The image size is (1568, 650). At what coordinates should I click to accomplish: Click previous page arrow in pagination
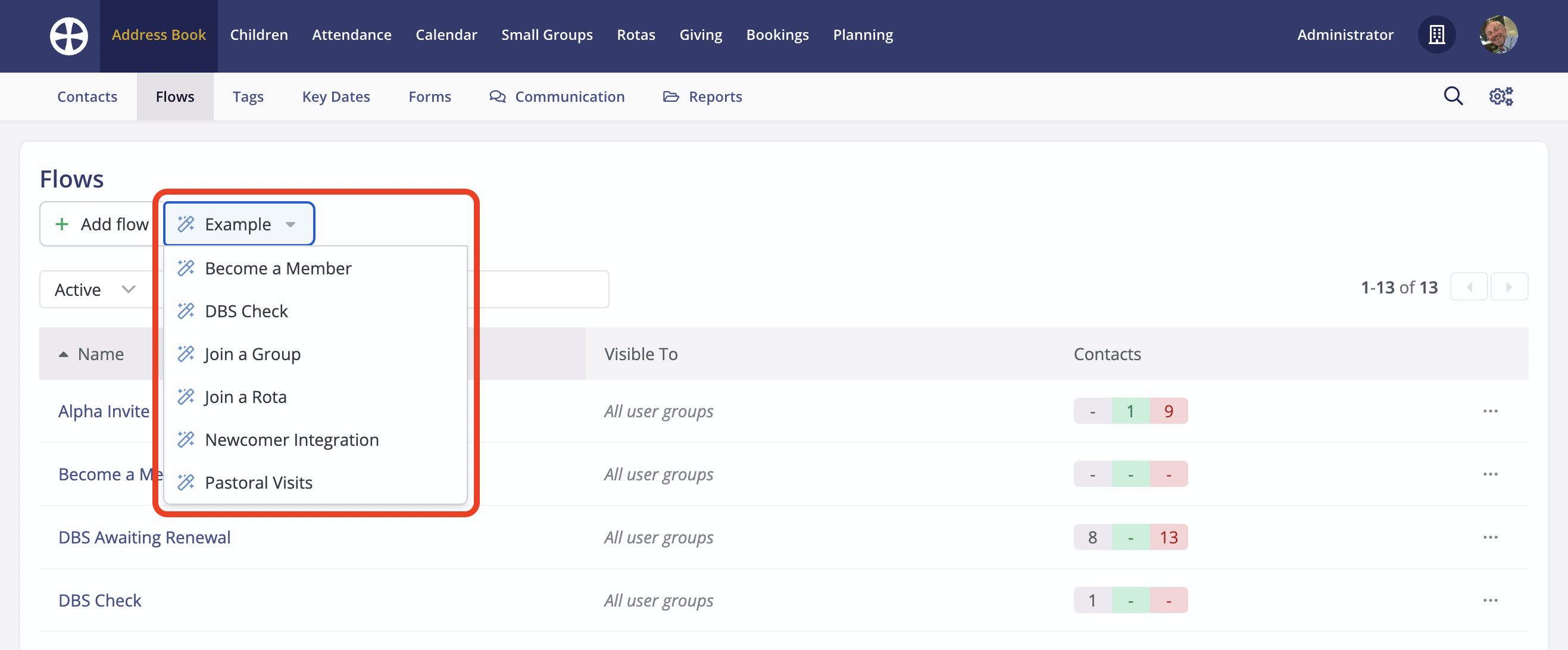click(x=1469, y=287)
